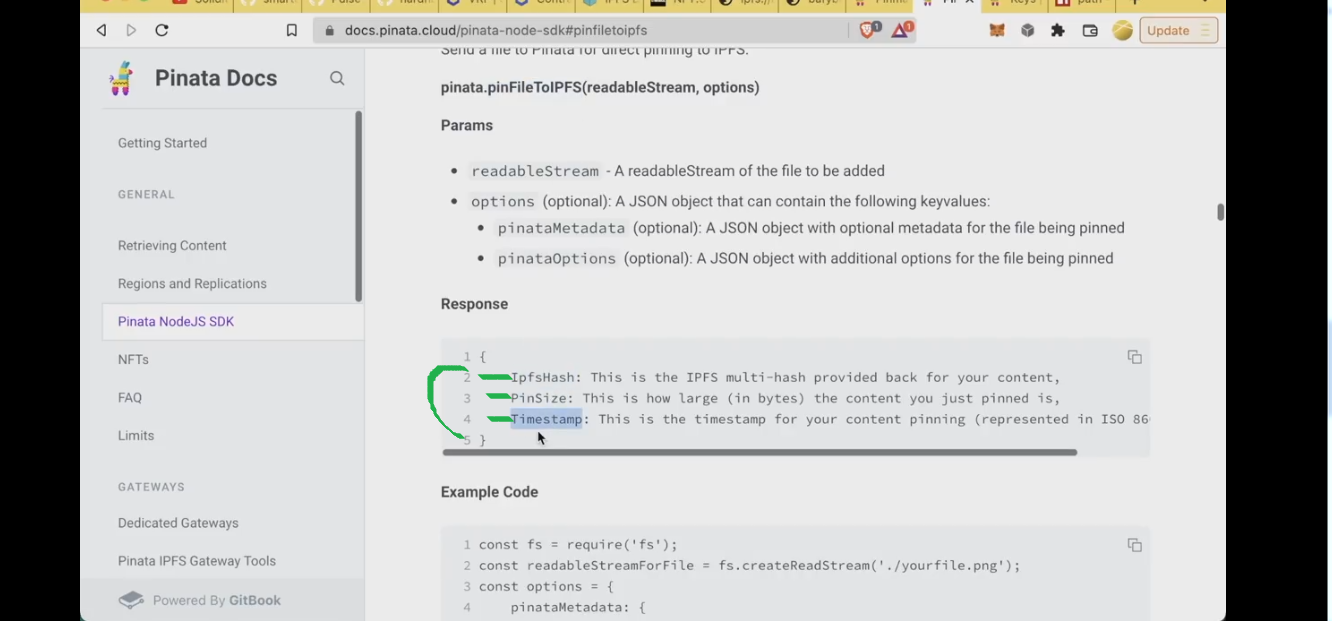Image resolution: width=1332 pixels, height=621 pixels.
Task: Click the readableStreamForFile code line
Action: click(x=750, y=566)
